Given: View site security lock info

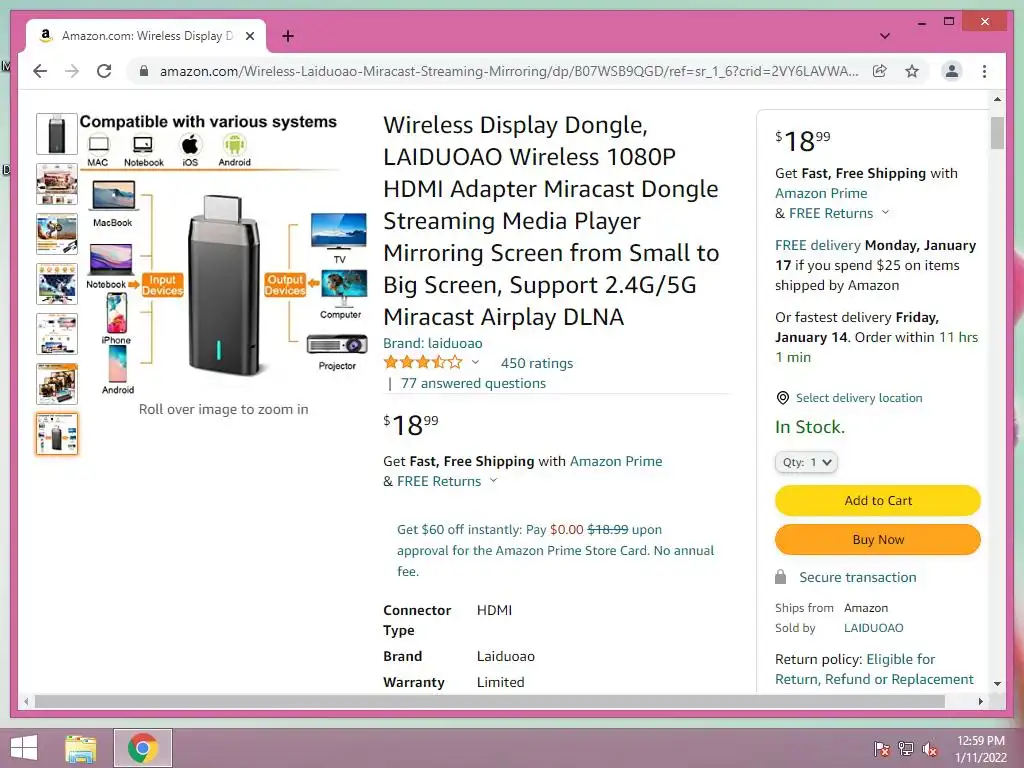Looking at the screenshot, I should coord(144,71).
